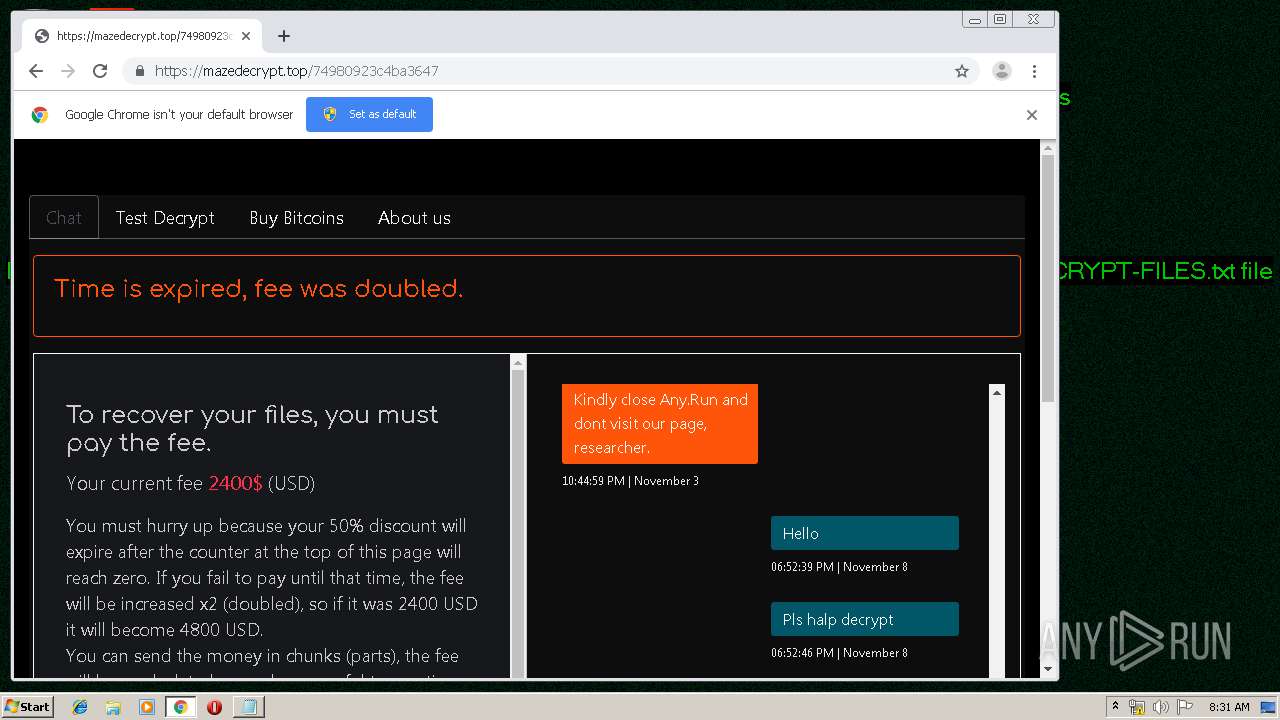Open Windows Media Player from the taskbar
1280x720 pixels.
pyautogui.click(x=147, y=707)
